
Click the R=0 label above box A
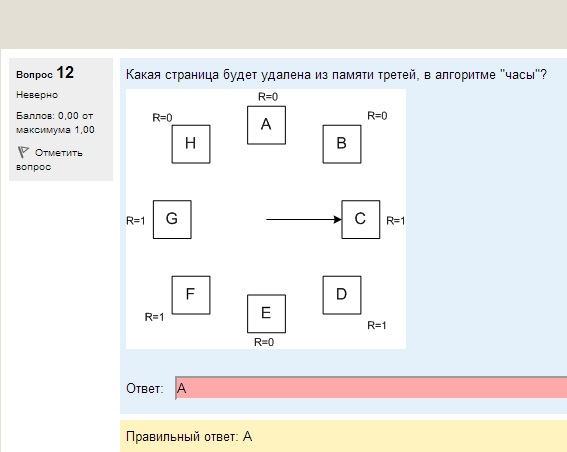pyautogui.click(x=268, y=97)
